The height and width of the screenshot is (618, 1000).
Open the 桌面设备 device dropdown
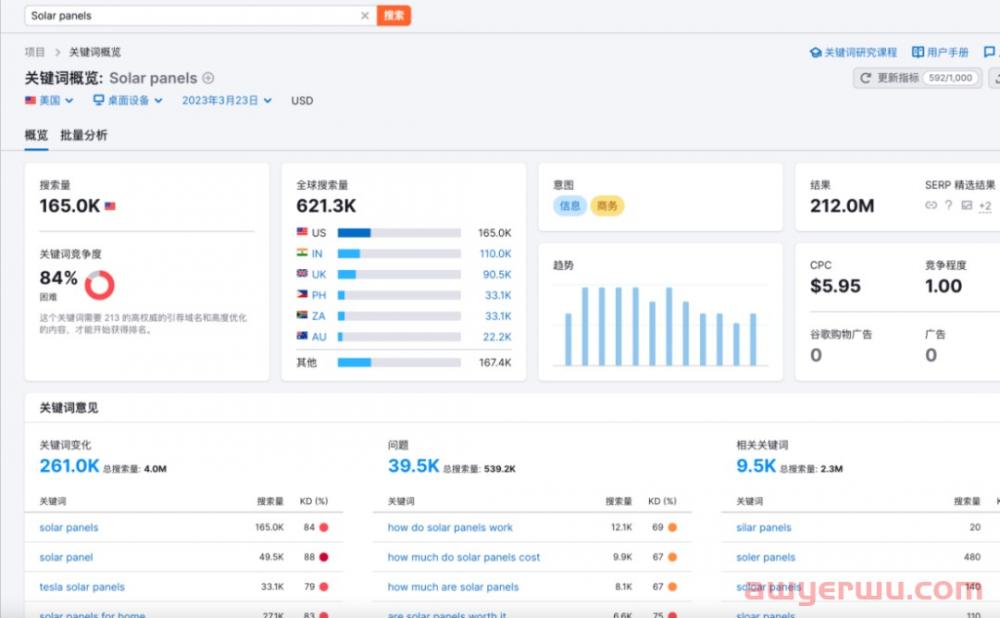pos(128,101)
